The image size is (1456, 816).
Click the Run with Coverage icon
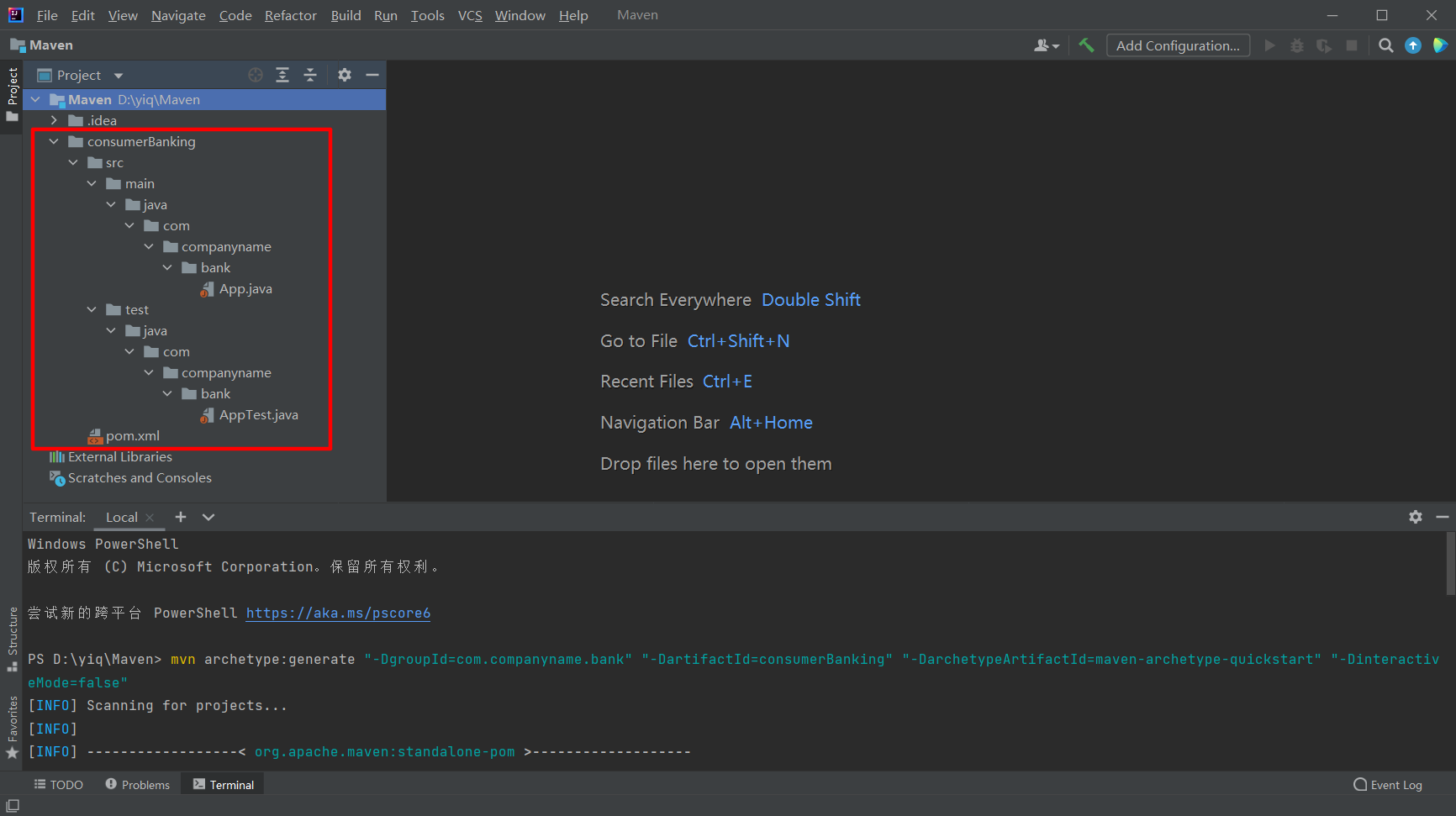click(1324, 45)
